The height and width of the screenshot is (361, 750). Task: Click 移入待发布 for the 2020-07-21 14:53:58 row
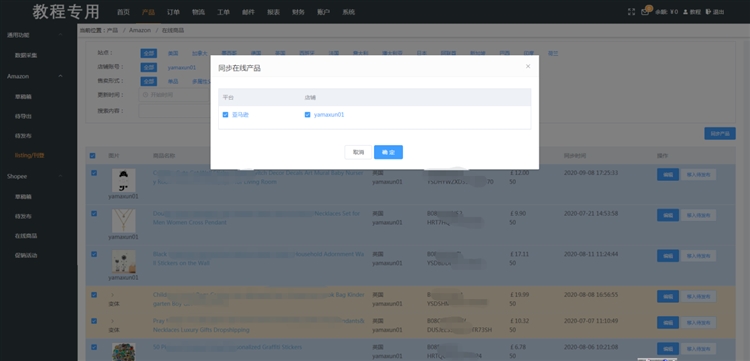(x=698, y=215)
